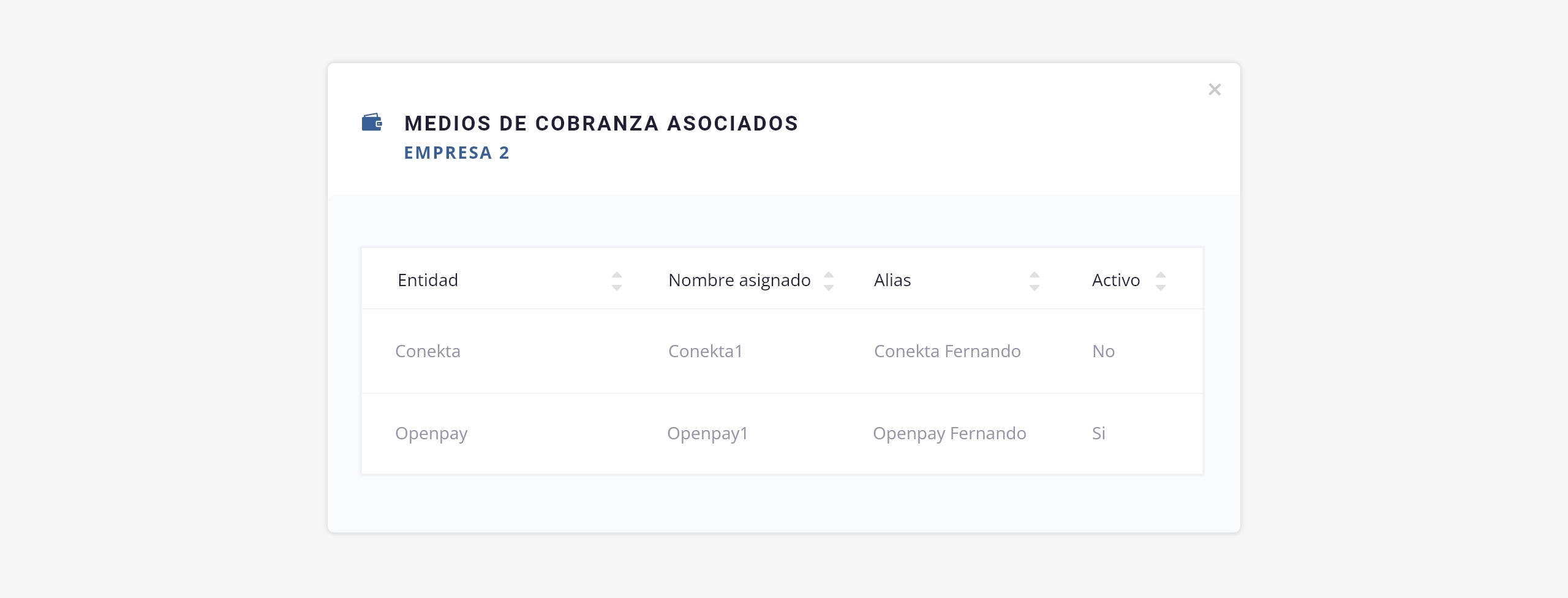Click the Entidad column header
This screenshot has width=1568, height=598.
(428, 280)
